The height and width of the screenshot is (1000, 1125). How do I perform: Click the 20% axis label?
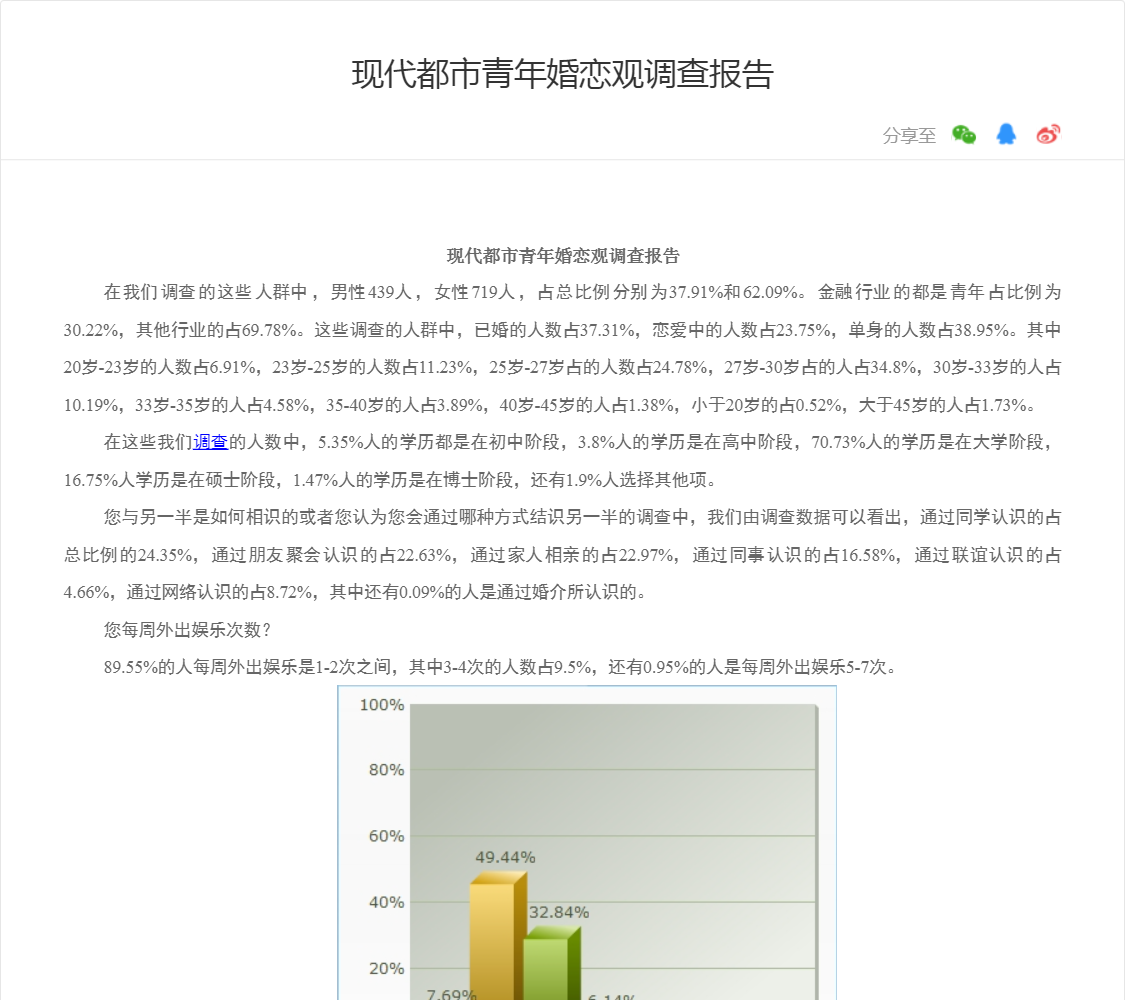coord(386,968)
